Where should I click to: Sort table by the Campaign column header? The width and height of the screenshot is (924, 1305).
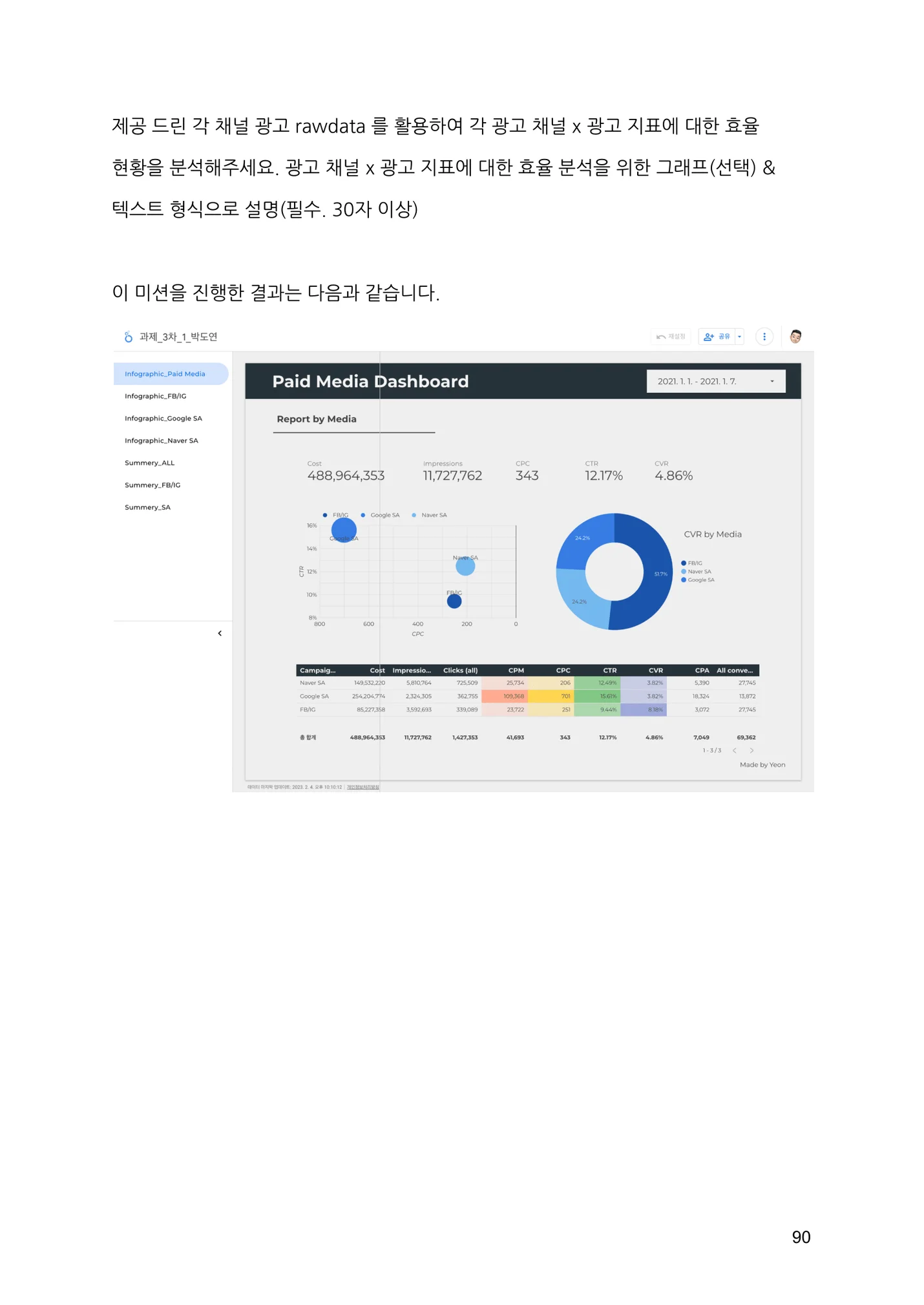[318, 671]
